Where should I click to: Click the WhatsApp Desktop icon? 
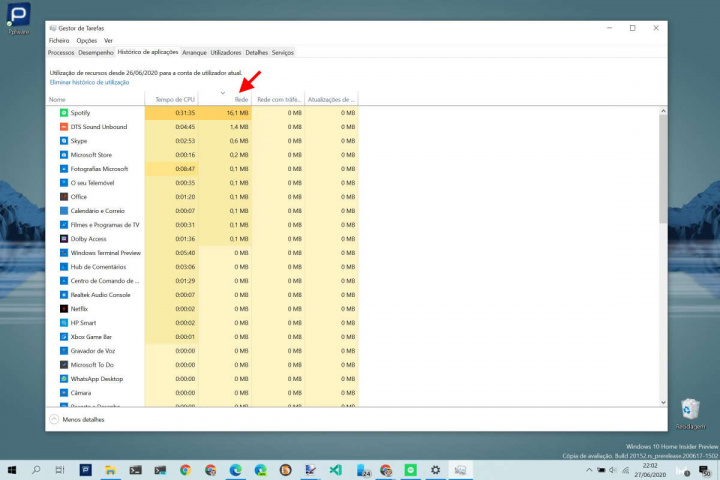(63, 379)
